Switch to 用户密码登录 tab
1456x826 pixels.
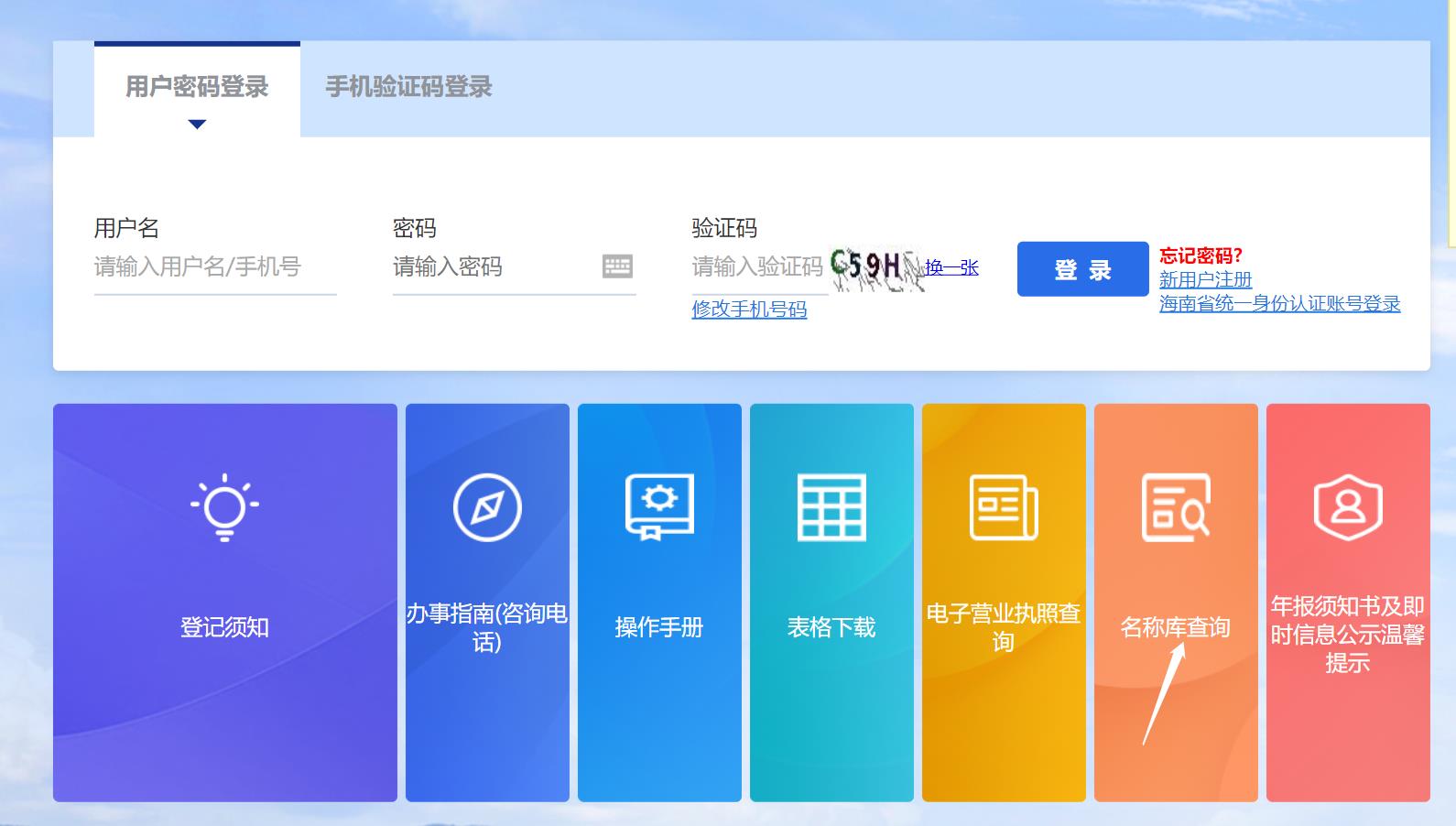(197, 90)
